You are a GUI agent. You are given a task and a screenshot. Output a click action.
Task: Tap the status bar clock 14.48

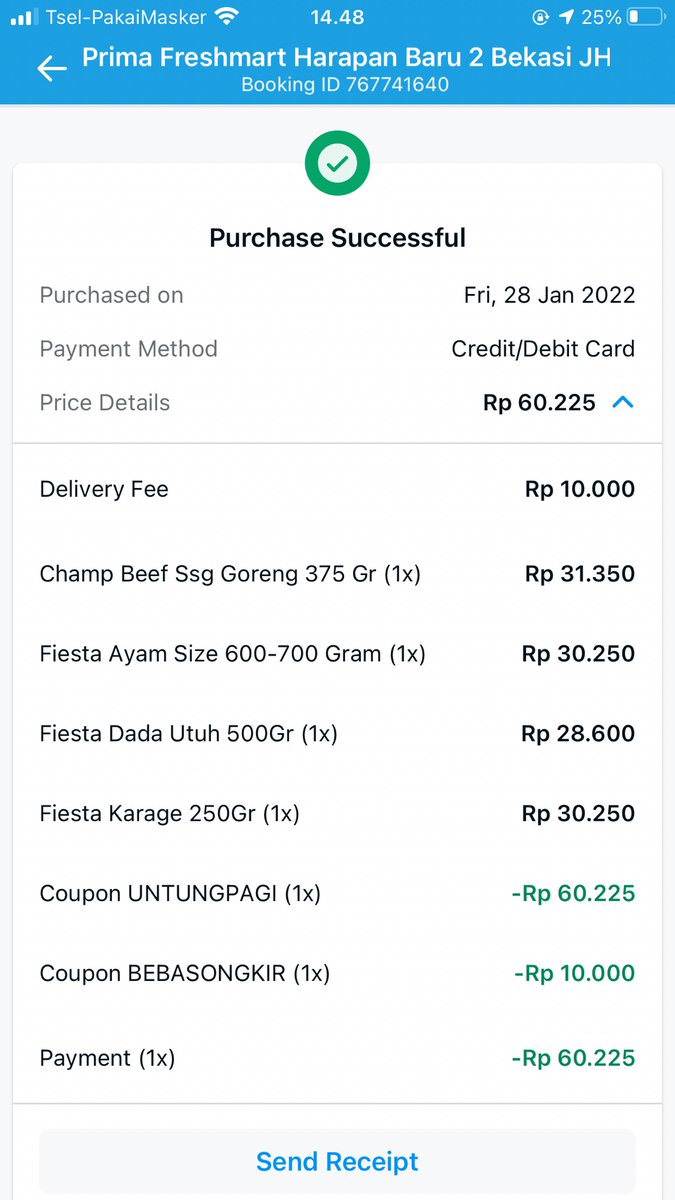(x=337, y=17)
